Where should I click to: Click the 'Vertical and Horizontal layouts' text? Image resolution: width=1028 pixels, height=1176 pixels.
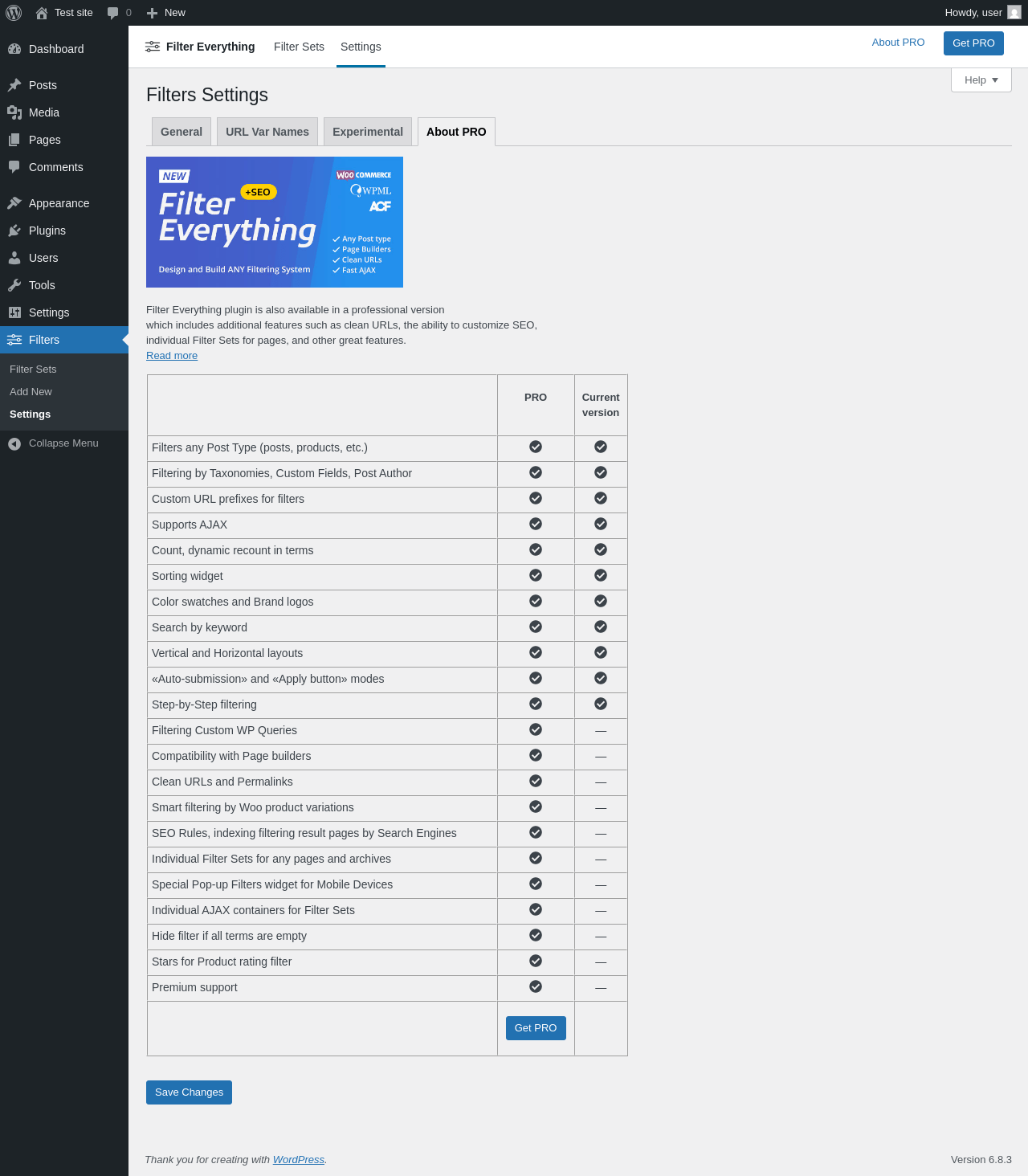(227, 653)
